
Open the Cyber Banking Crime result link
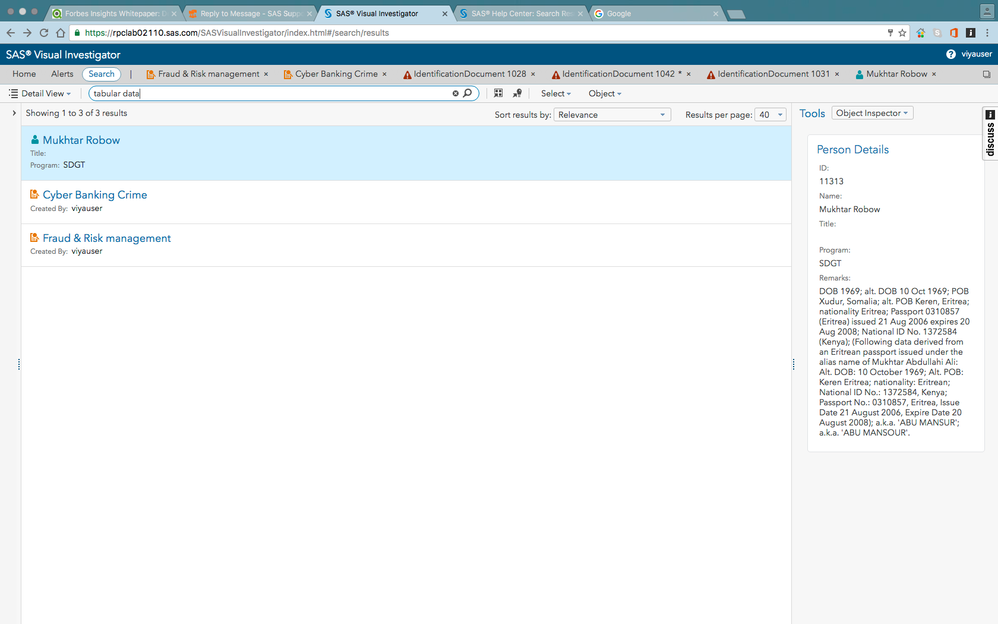pos(95,195)
